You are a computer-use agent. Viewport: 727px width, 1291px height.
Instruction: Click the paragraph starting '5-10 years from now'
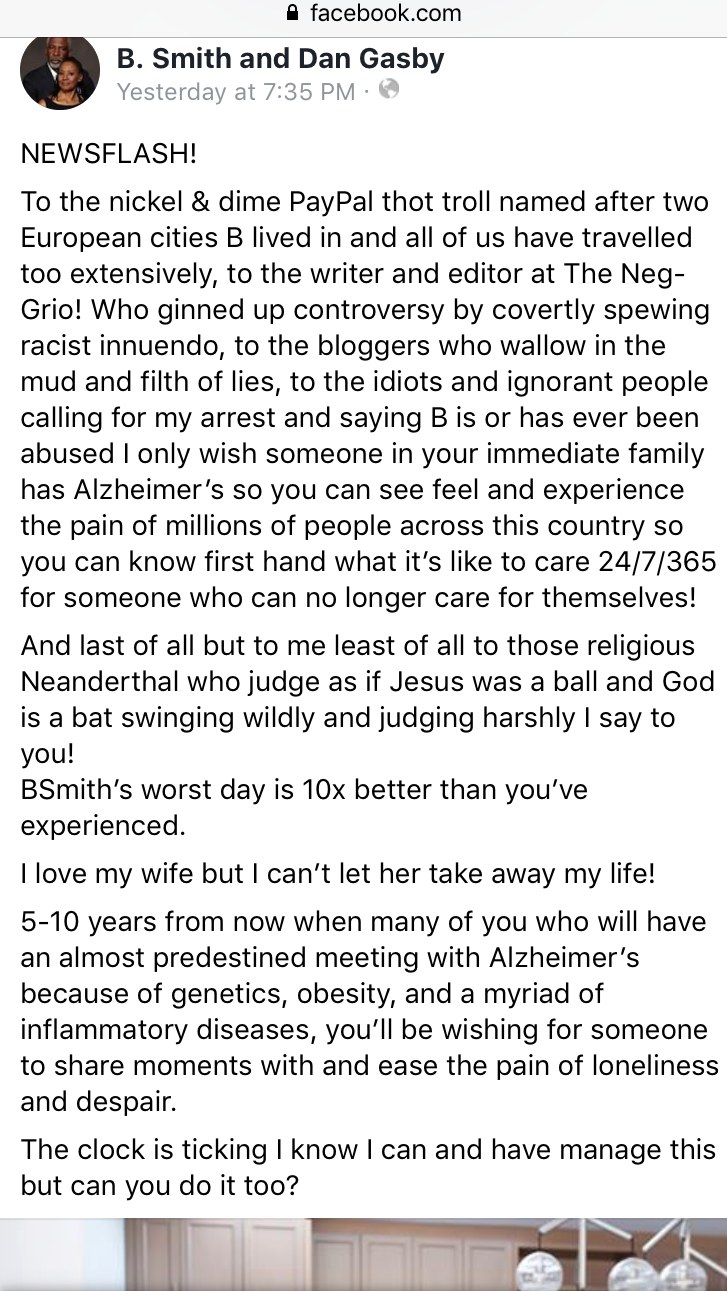365,1012
